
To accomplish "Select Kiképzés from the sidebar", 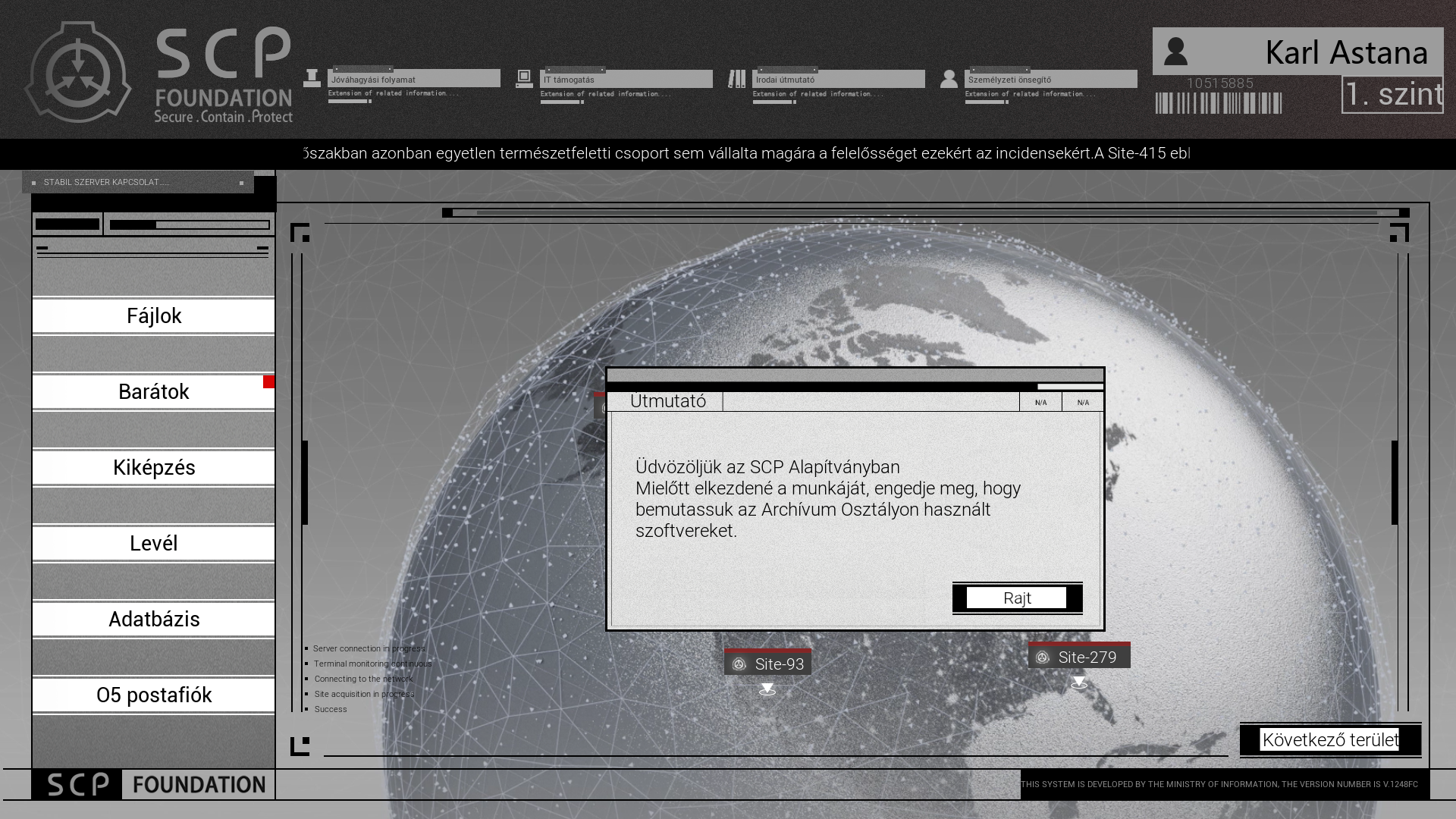I will [x=154, y=467].
